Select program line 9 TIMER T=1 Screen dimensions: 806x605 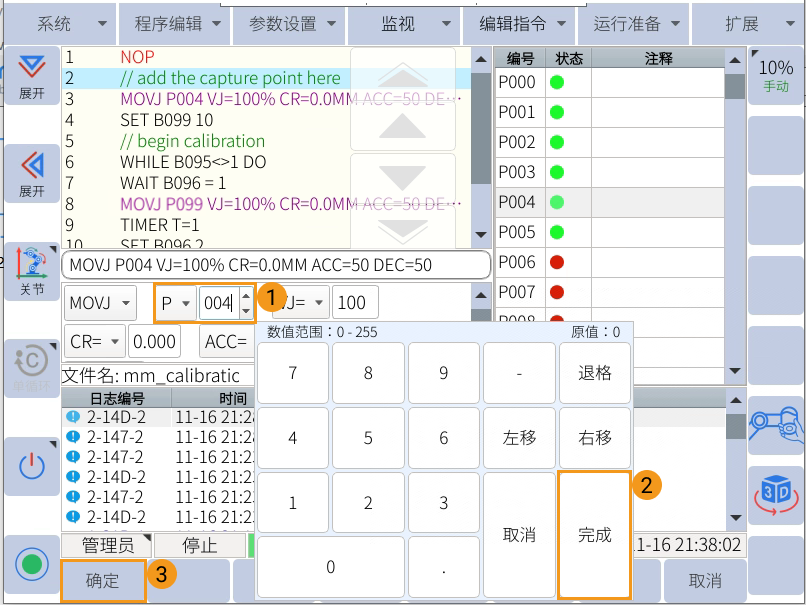pyautogui.click(x=266, y=225)
